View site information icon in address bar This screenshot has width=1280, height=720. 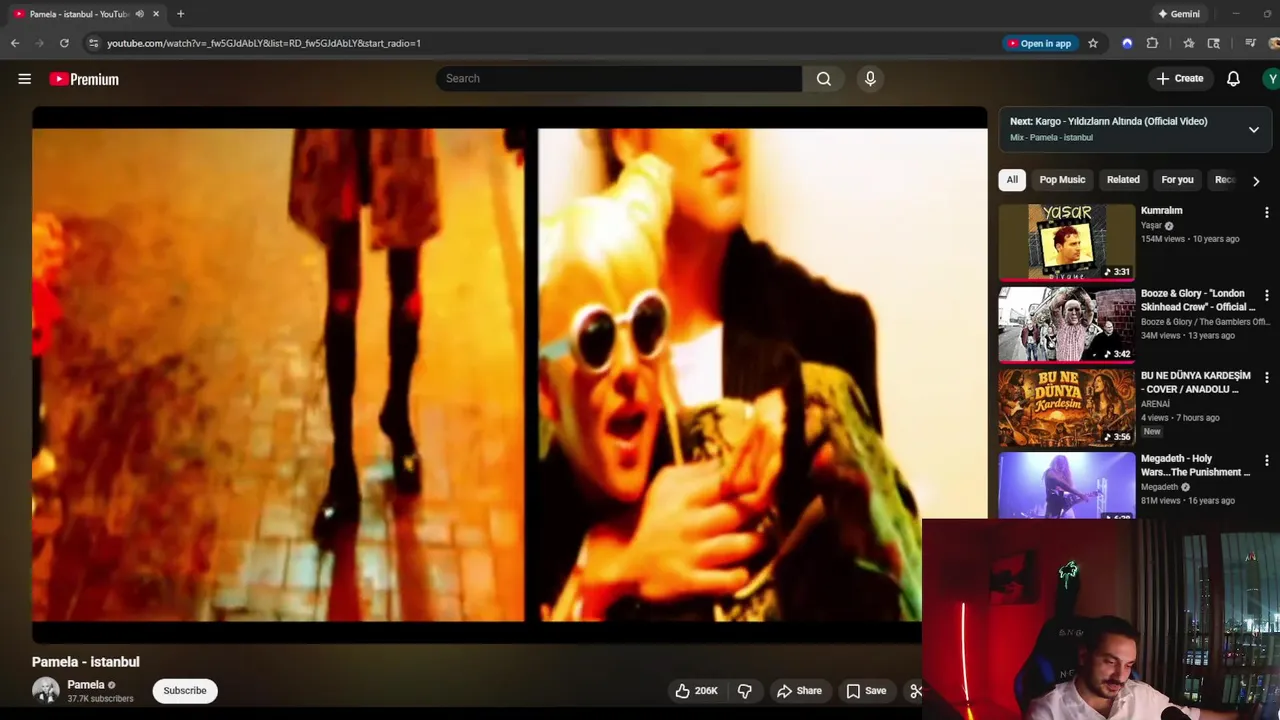[93, 43]
